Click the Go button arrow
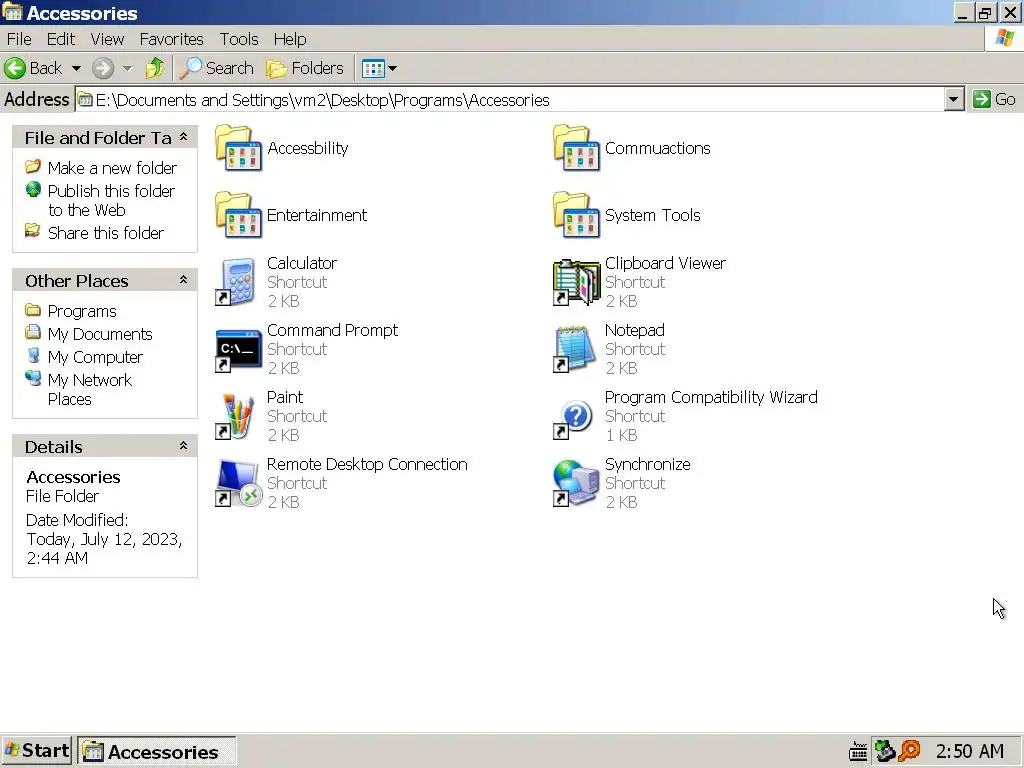The image size is (1024, 768). tap(981, 99)
